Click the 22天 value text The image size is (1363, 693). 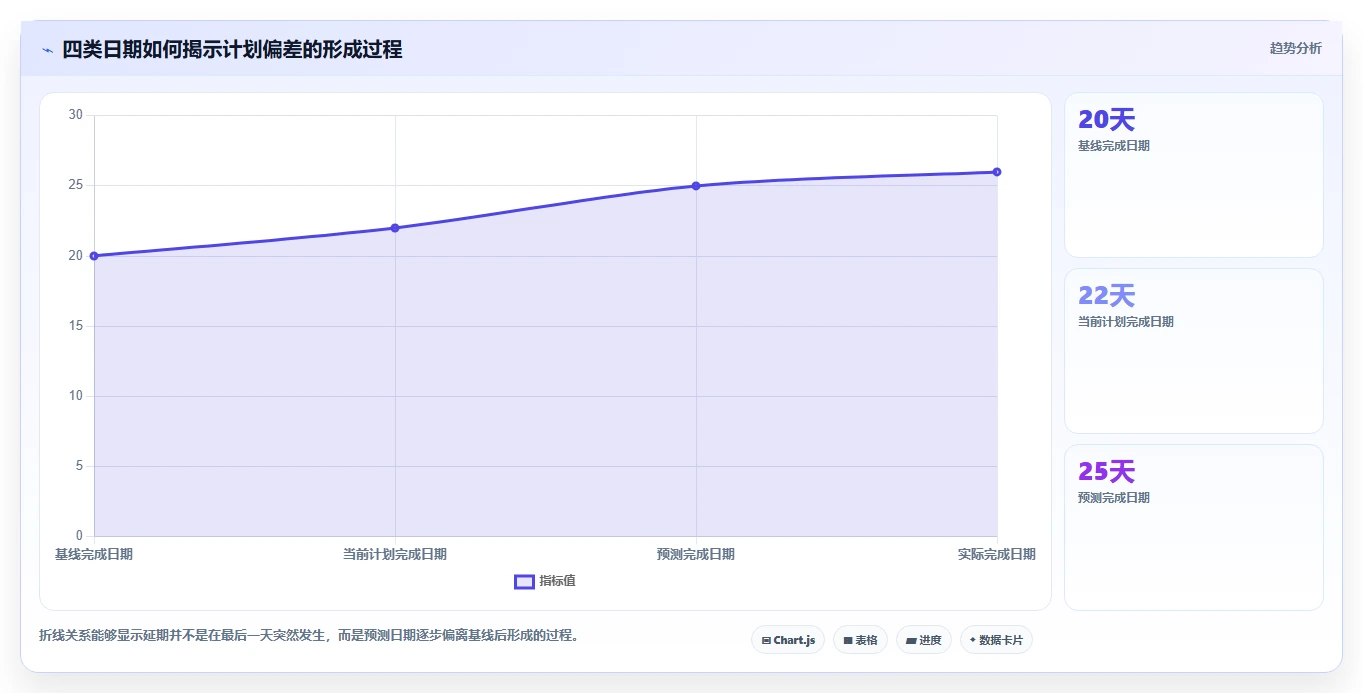1107,296
